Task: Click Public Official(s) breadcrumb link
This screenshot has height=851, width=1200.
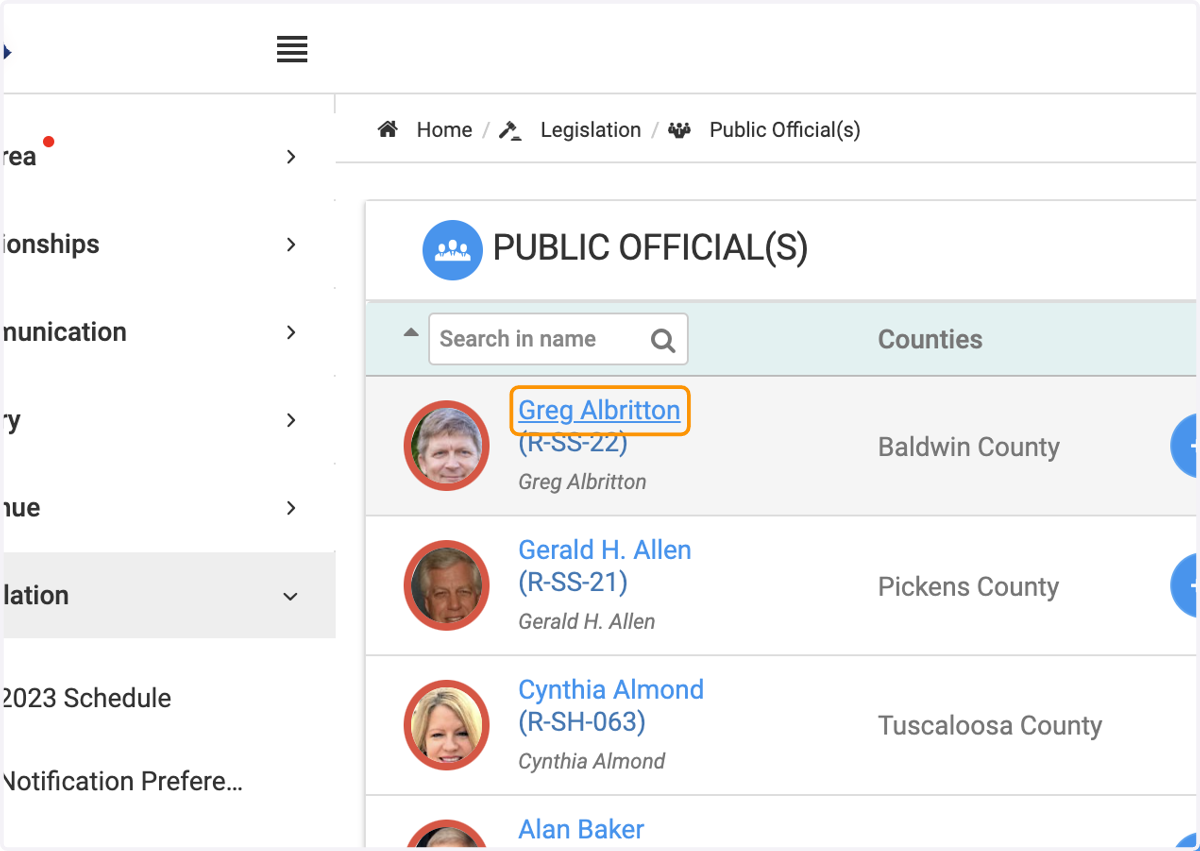Action: click(x=785, y=130)
